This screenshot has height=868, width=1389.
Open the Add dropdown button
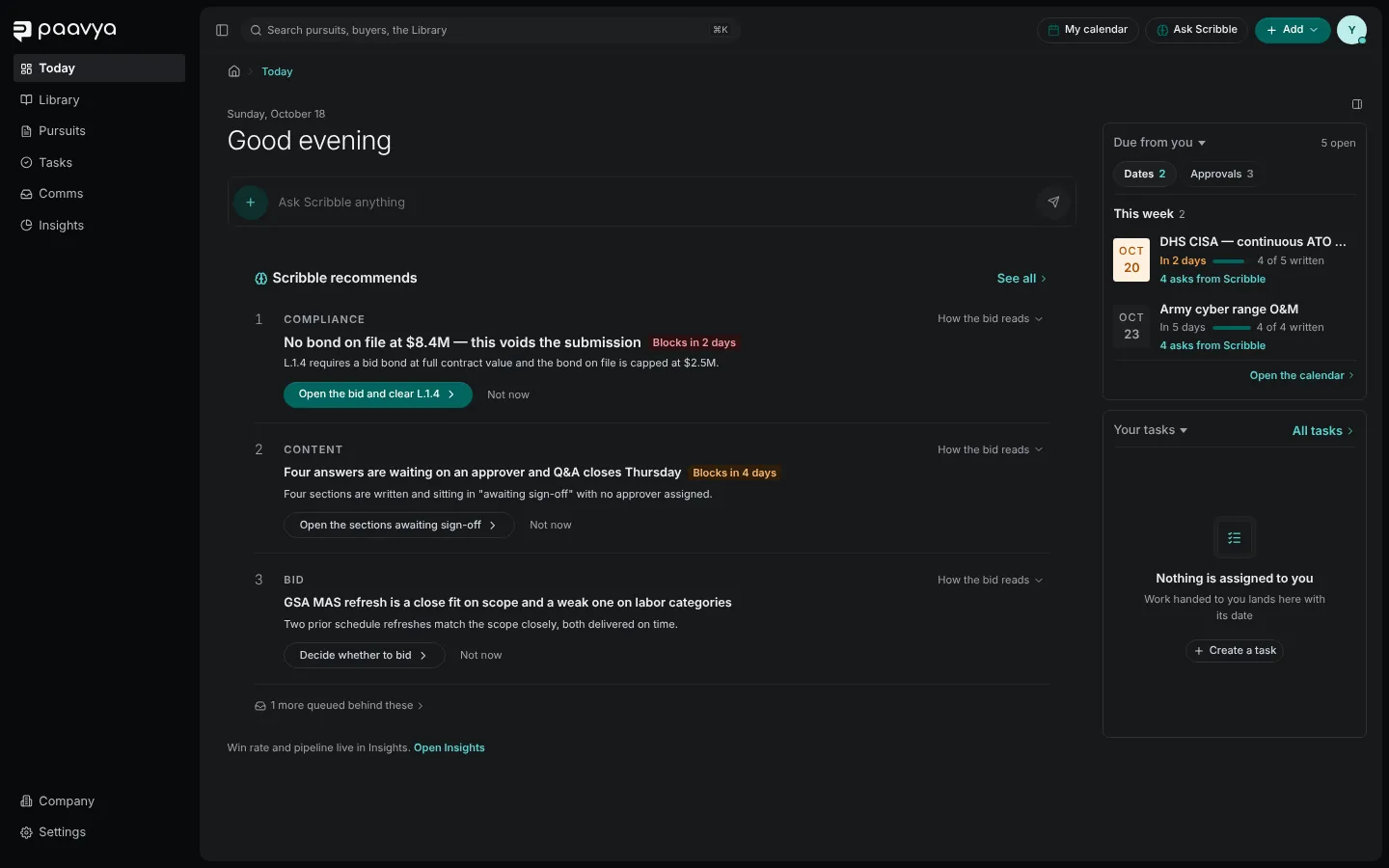1293,30
